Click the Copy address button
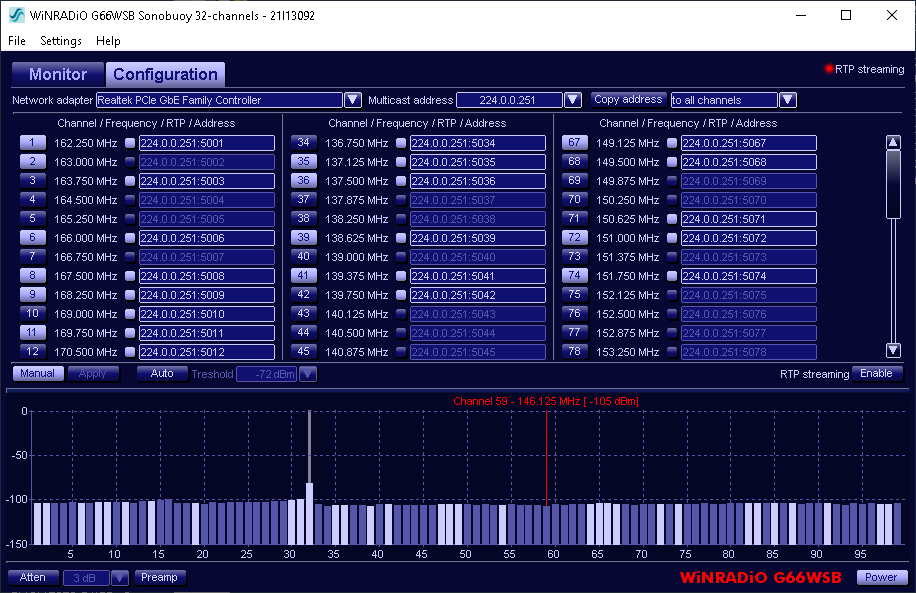Screen dimensions: 916x593 [628, 100]
